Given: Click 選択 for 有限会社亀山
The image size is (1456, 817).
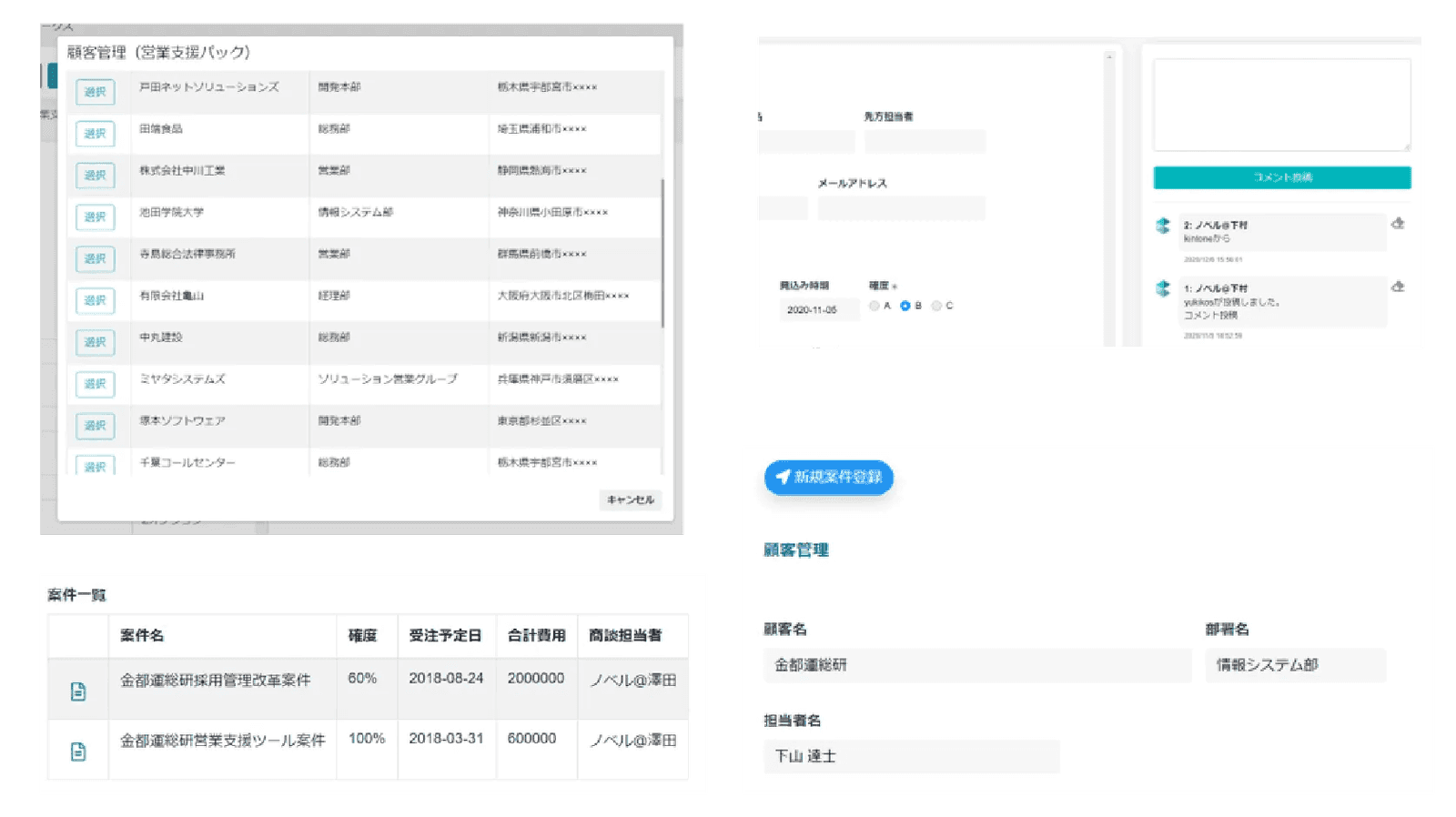Looking at the screenshot, I should [95, 300].
